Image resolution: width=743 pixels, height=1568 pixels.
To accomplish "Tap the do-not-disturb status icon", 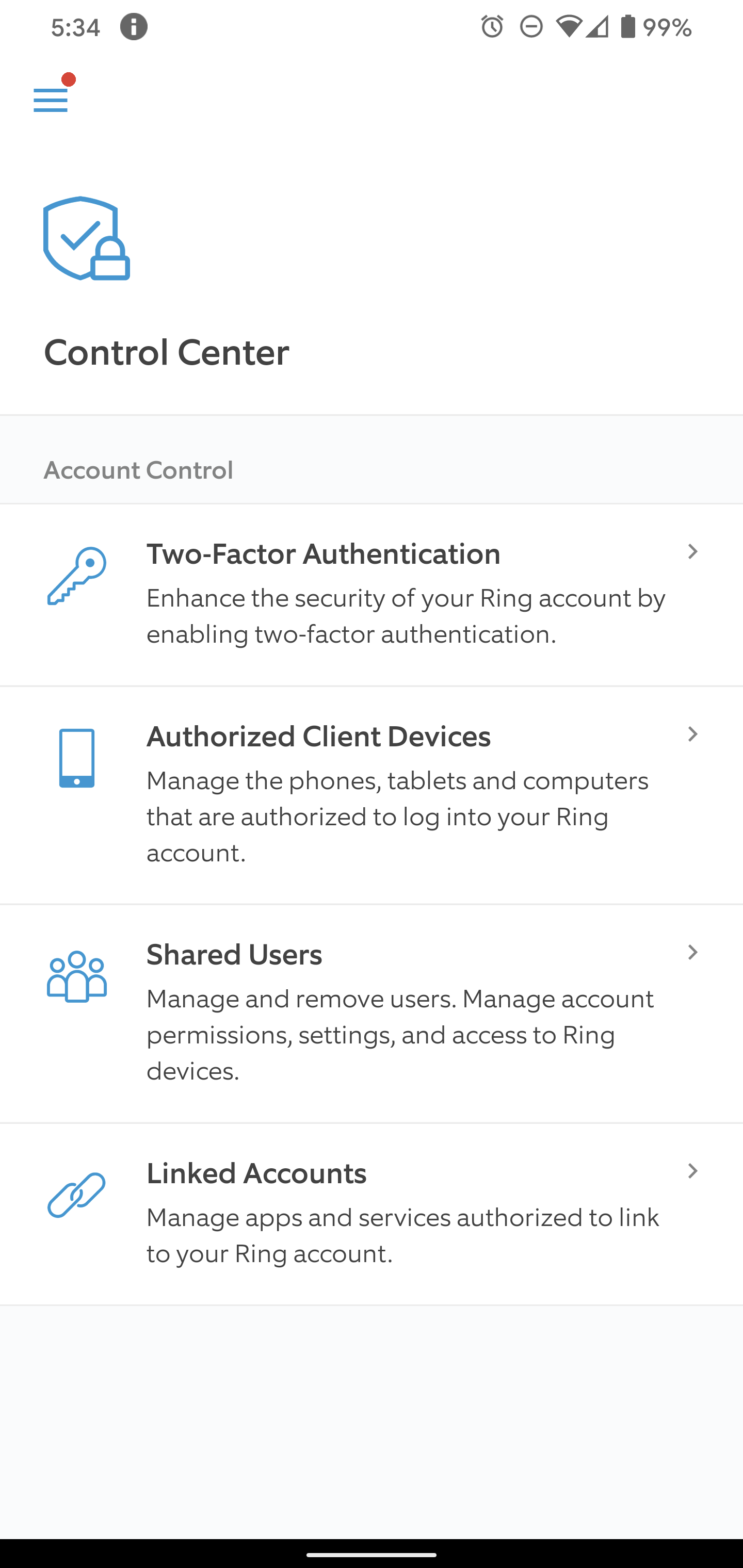I will (x=531, y=27).
